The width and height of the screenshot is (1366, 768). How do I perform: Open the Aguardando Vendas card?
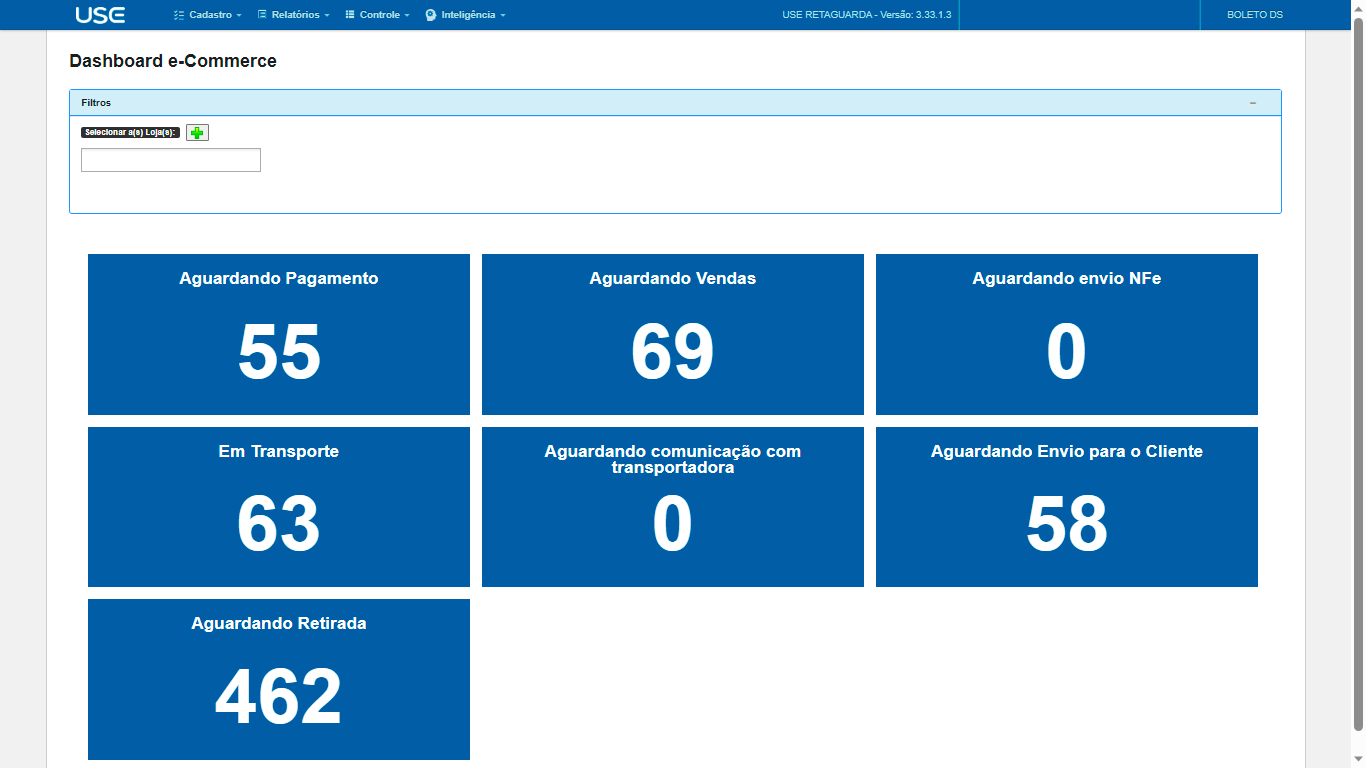(673, 334)
